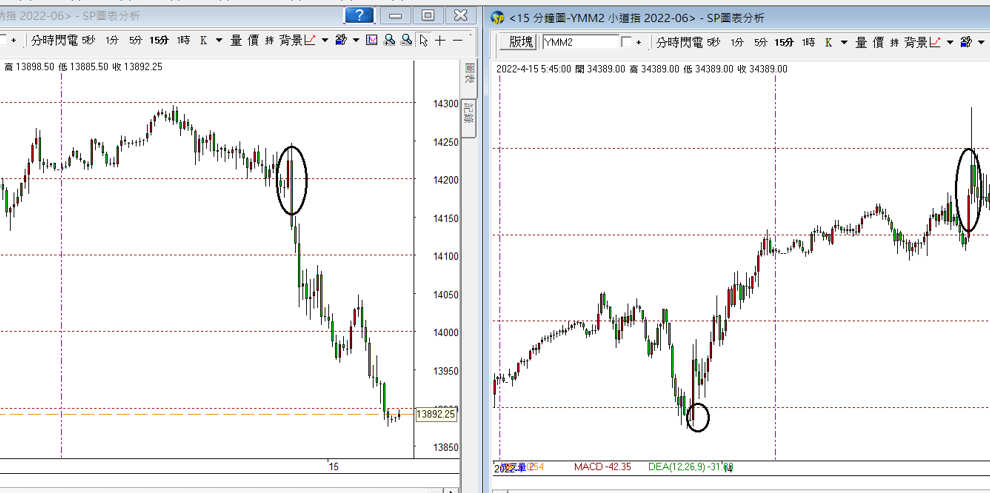Click the red line drawing icon, left window

click(310, 40)
